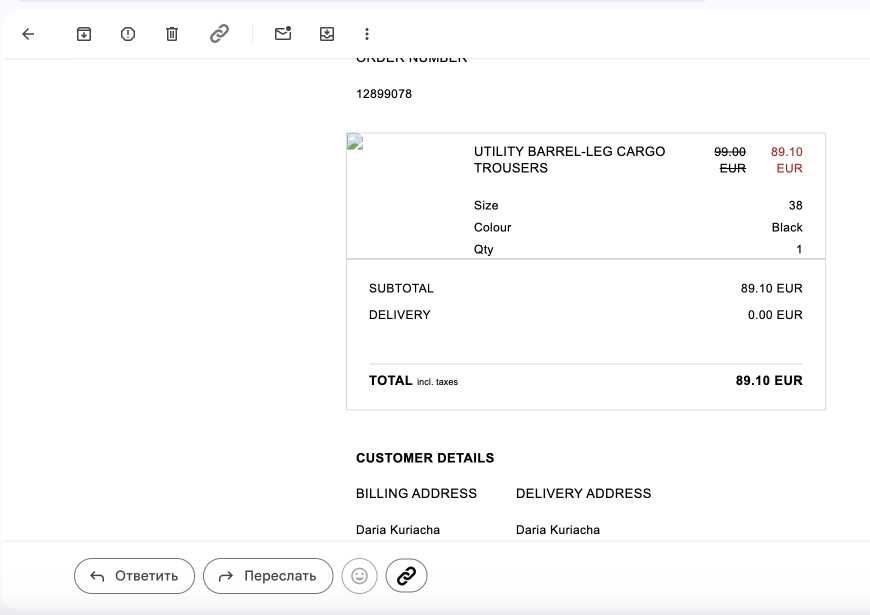Click the move-to-inbox download icon
Viewport: 870px width, 615px height.
point(327,34)
